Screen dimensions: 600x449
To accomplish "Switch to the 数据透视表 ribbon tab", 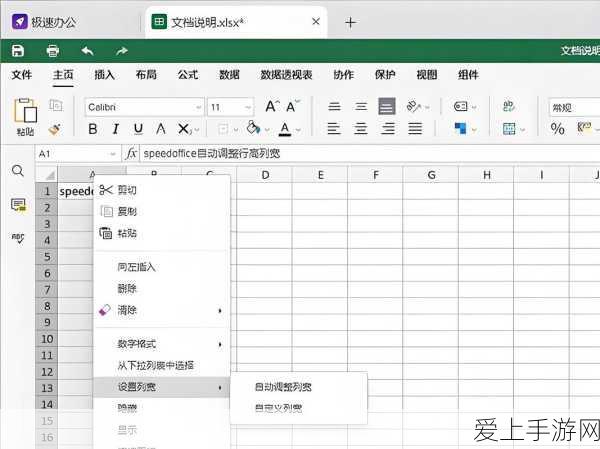I will [286, 75].
